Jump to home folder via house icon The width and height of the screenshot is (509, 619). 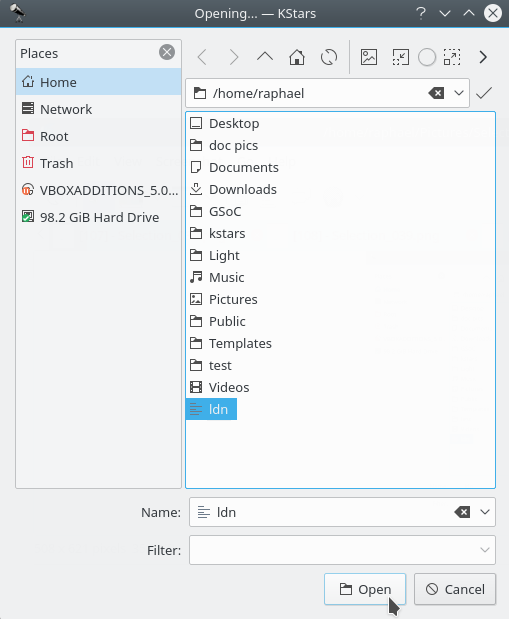[x=297, y=57]
